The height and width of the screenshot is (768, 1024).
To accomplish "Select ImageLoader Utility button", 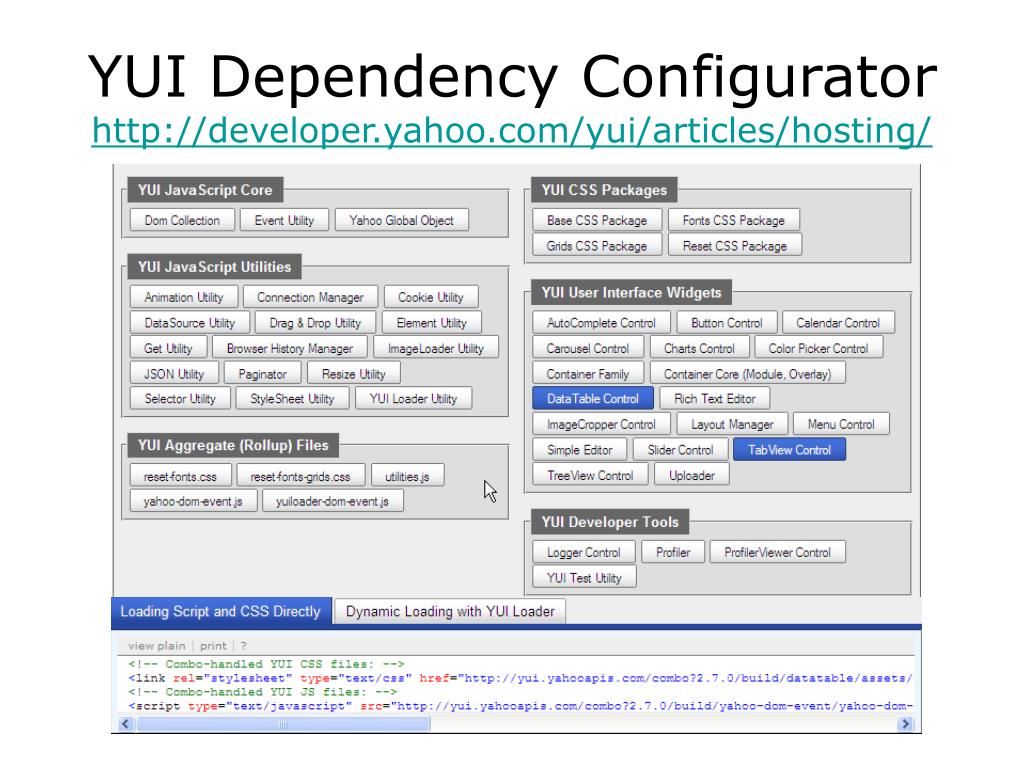I will click(436, 348).
